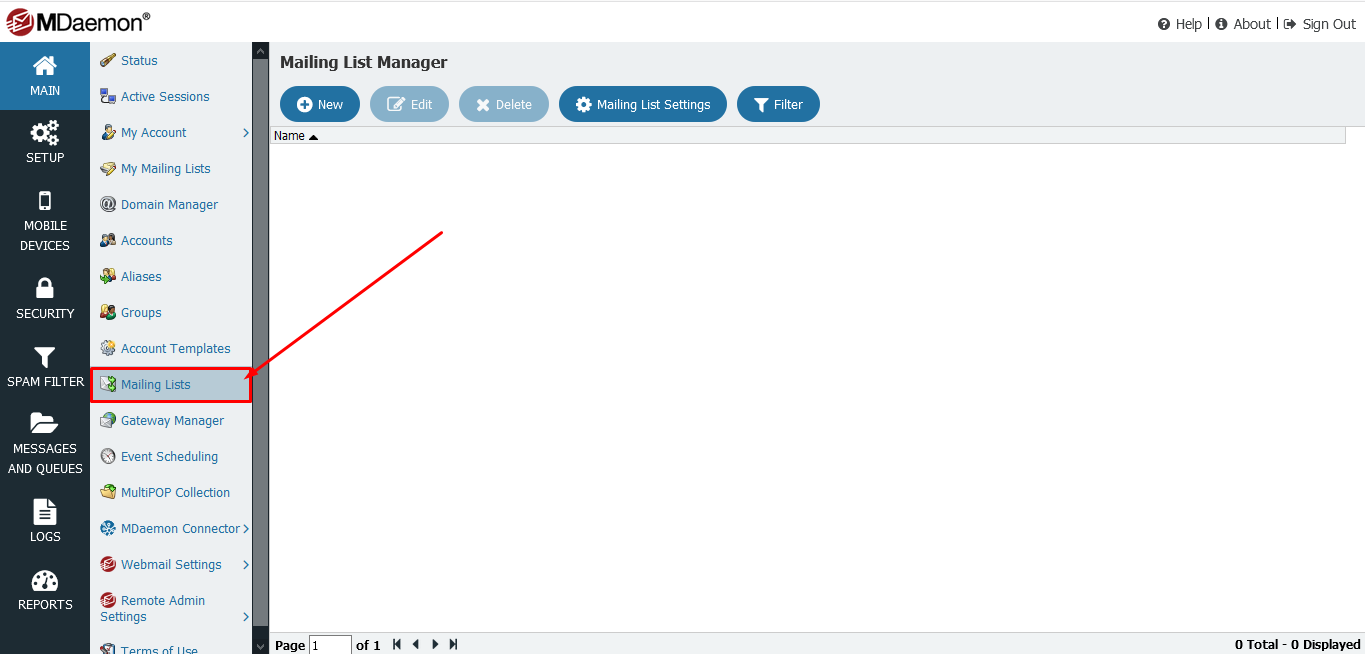Viewport: 1365px width, 654px height.
Task: Click the Active Sessions icon
Action: 108,96
